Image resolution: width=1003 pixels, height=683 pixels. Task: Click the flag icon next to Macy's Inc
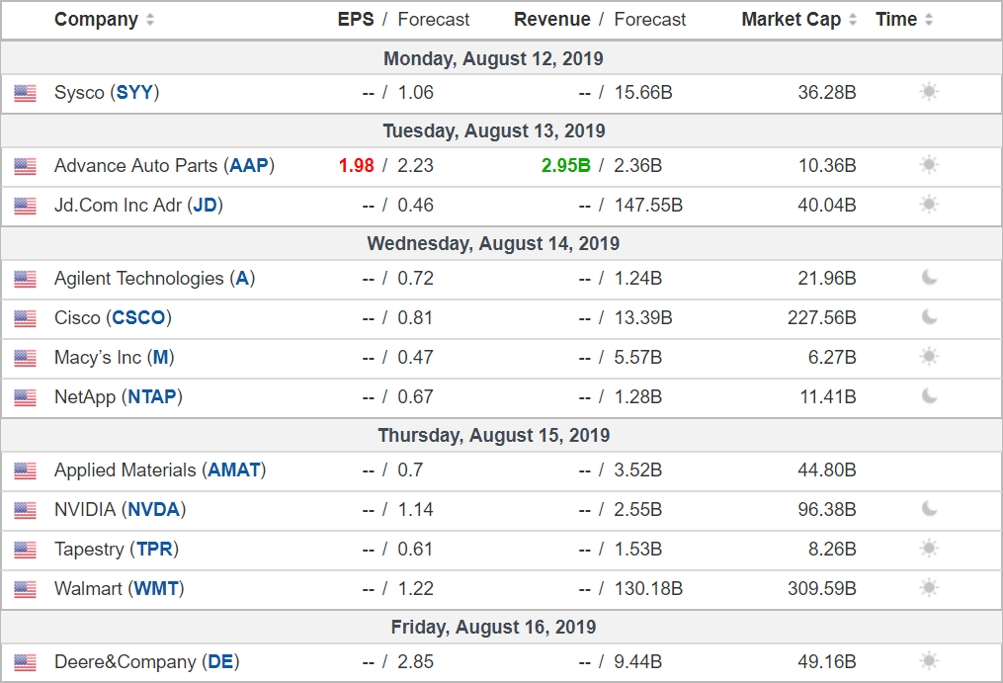point(25,358)
